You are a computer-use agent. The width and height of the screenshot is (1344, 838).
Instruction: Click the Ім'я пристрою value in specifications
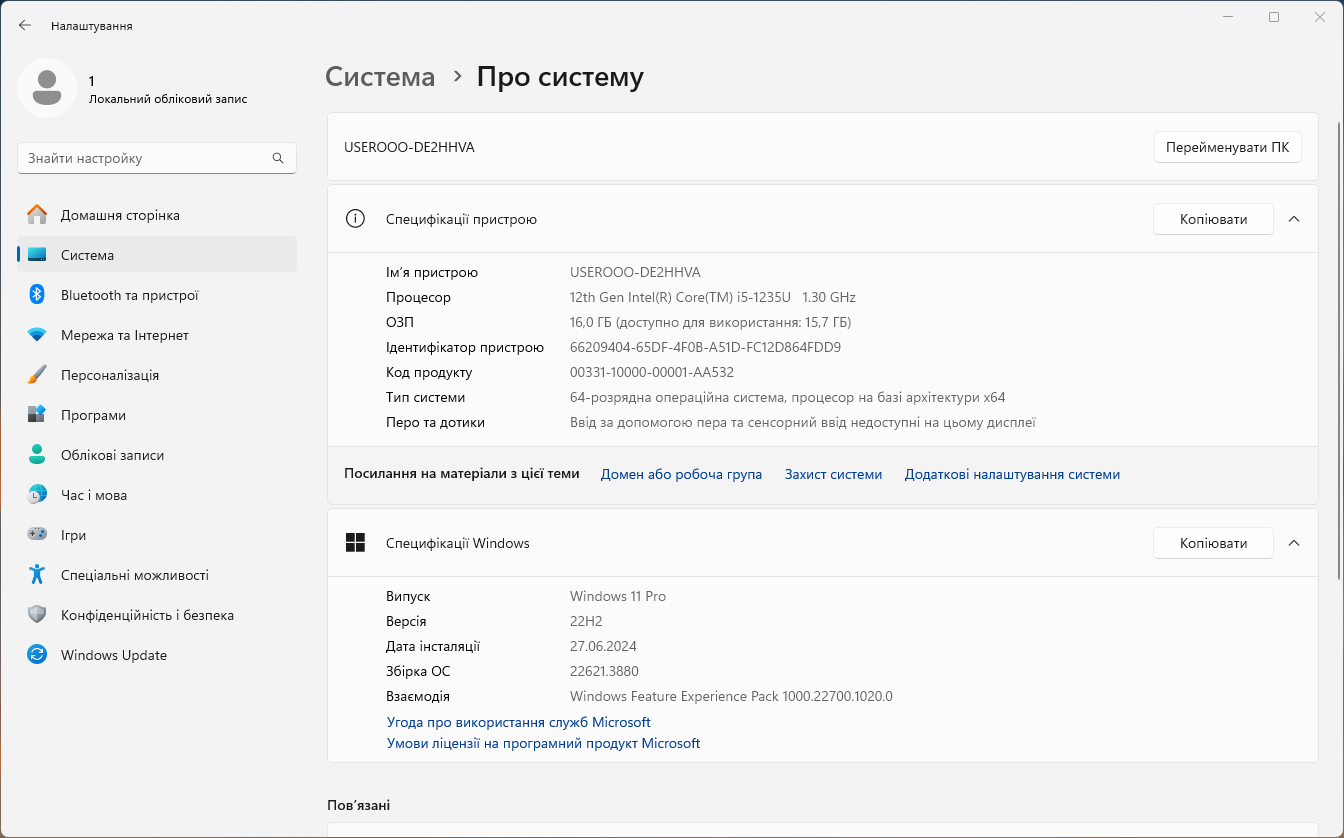tap(635, 272)
